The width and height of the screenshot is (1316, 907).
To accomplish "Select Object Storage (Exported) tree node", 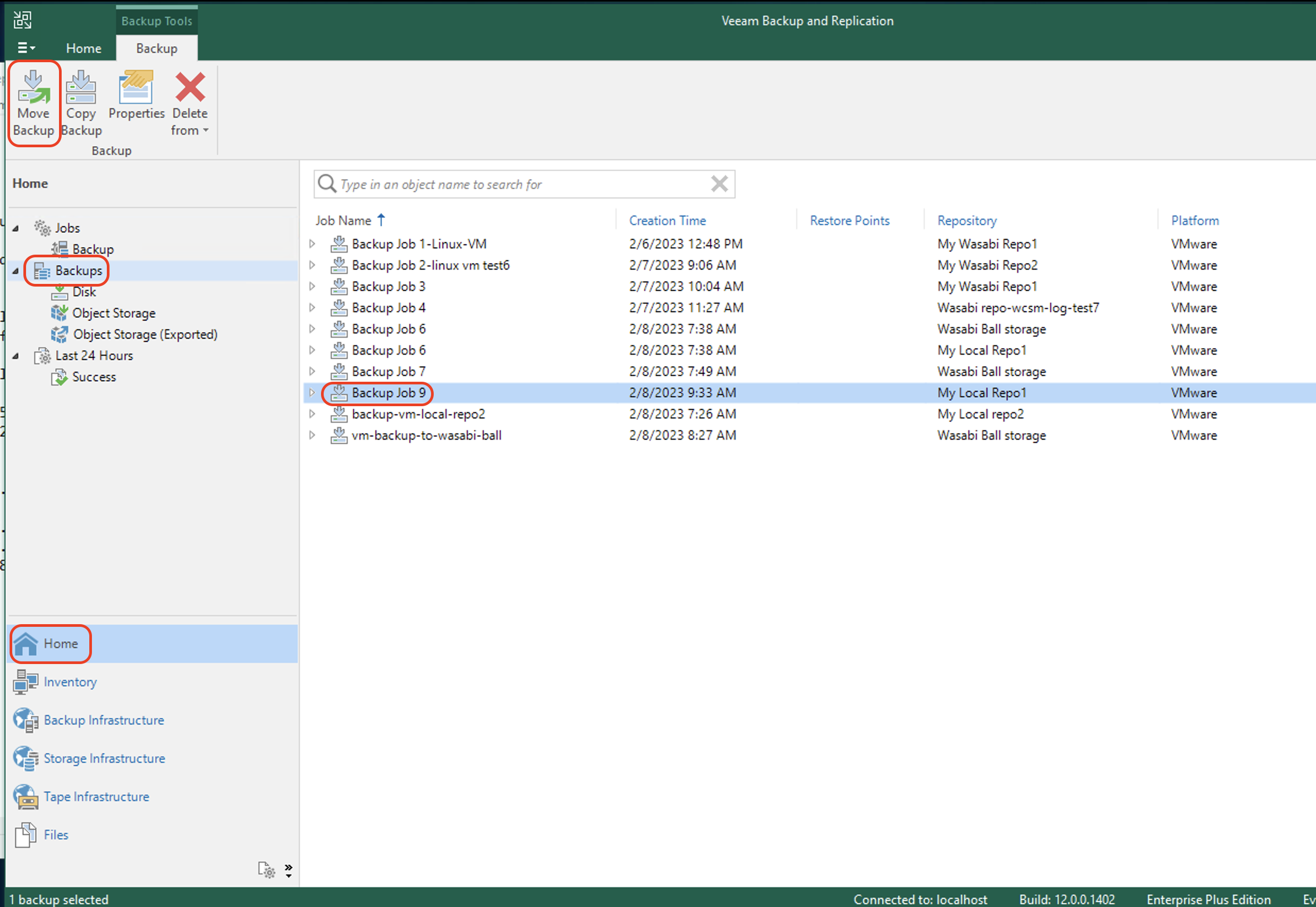I will click(x=146, y=334).
